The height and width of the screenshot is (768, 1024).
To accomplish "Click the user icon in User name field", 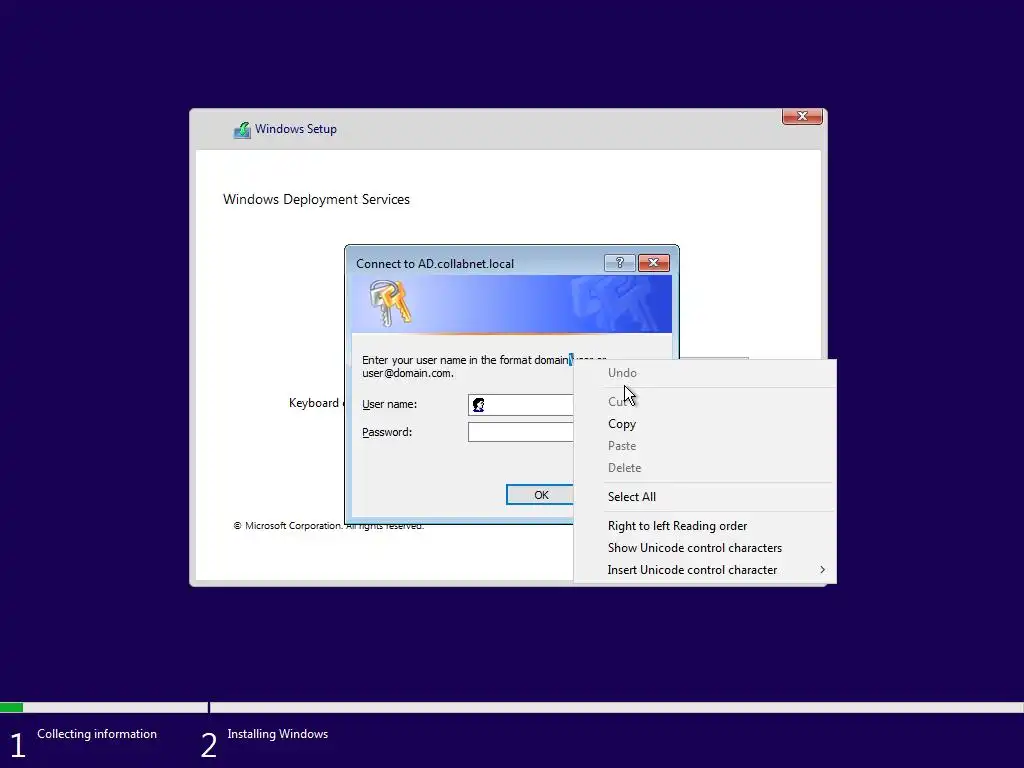I will 479,405.
